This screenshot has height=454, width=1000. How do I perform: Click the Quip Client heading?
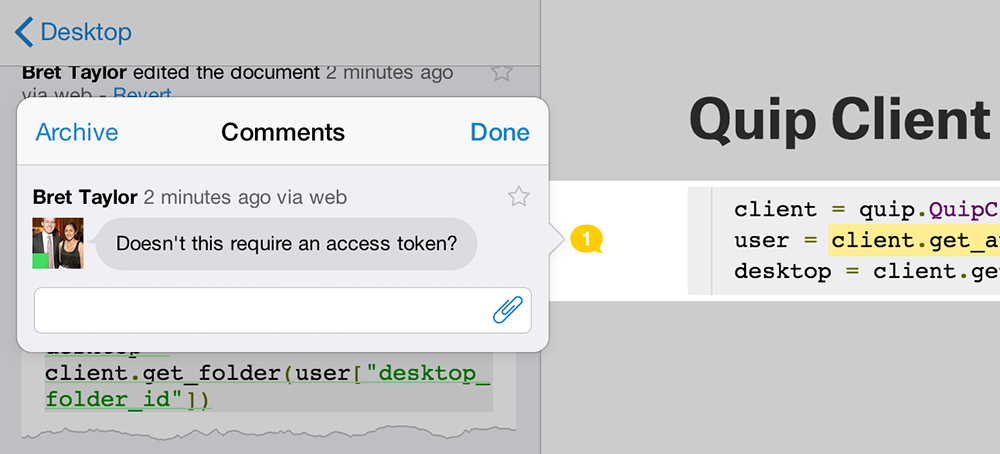(840, 120)
